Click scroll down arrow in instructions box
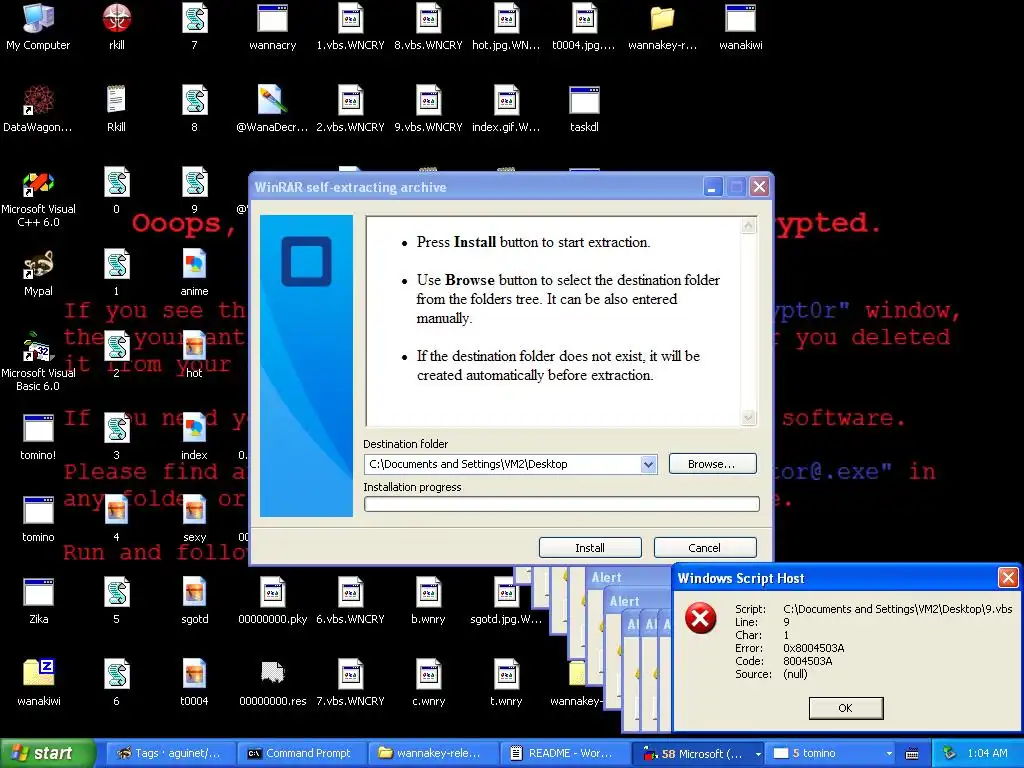The image size is (1024, 768). click(x=748, y=417)
